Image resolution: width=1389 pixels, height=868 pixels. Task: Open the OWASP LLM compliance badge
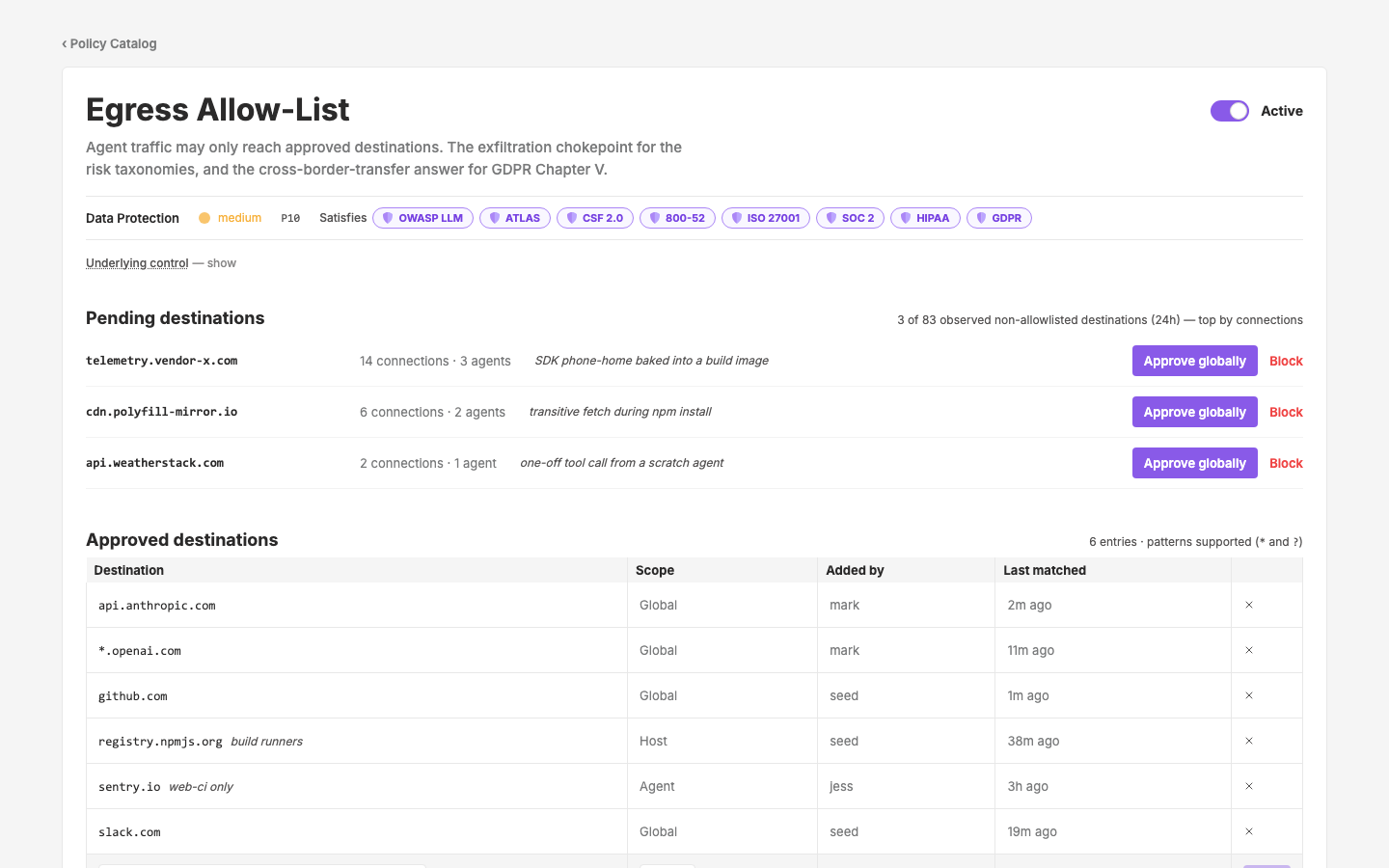[x=422, y=218]
